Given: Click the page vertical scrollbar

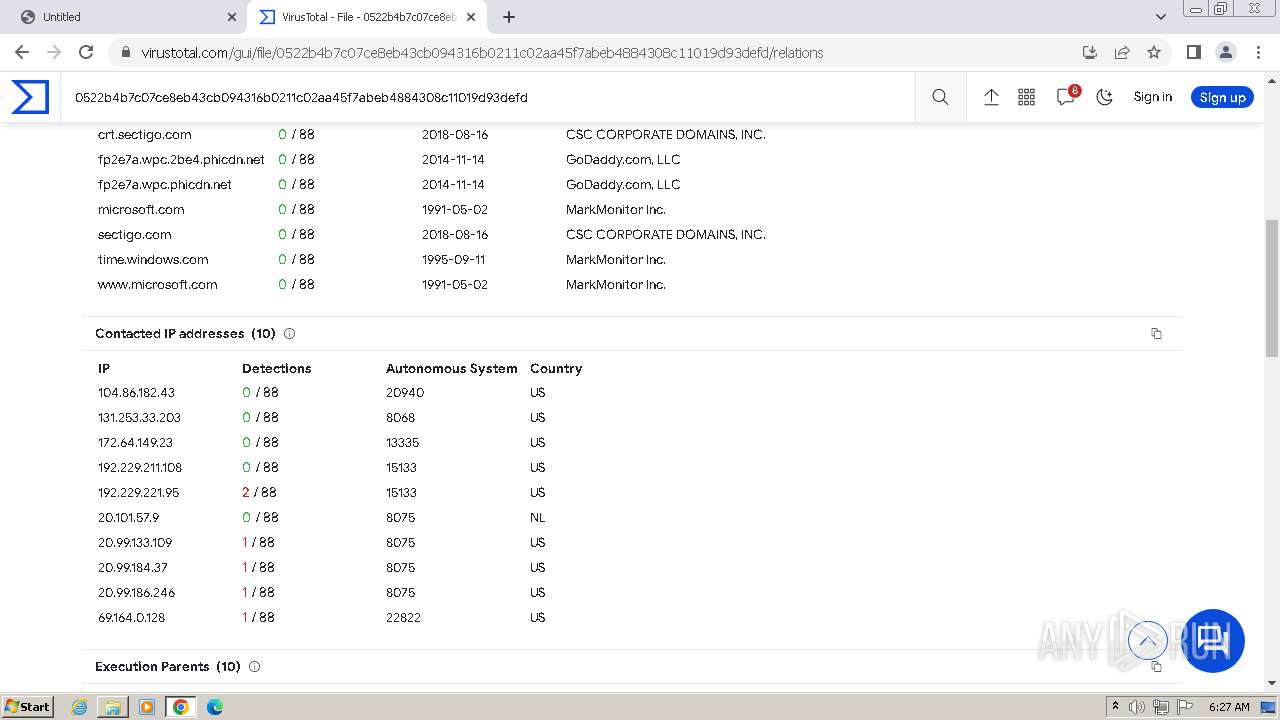Looking at the screenshot, I should [x=1272, y=288].
